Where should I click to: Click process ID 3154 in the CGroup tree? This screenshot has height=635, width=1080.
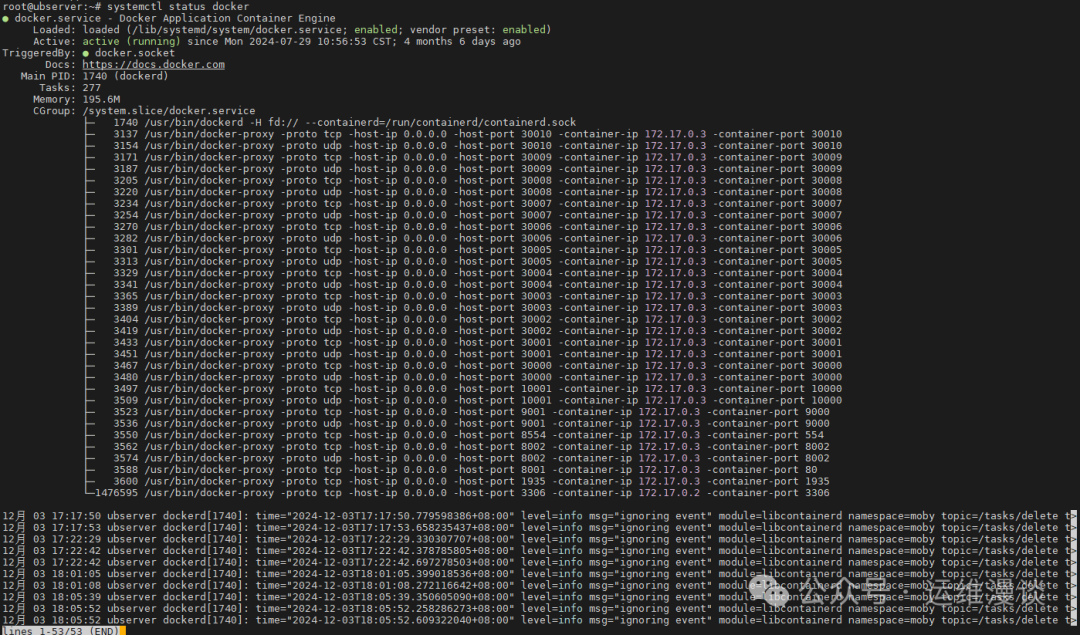[x=126, y=146]
